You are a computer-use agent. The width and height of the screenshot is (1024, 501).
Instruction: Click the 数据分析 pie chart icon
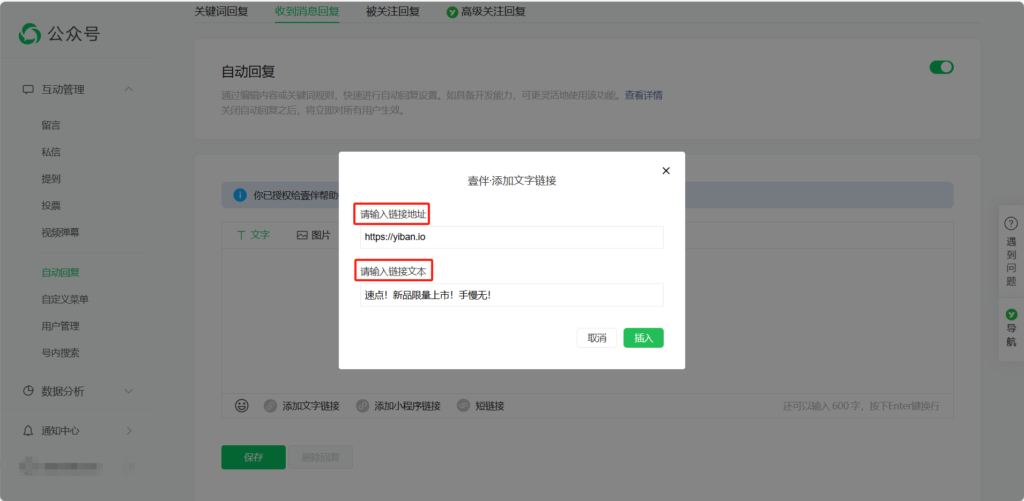28,391
